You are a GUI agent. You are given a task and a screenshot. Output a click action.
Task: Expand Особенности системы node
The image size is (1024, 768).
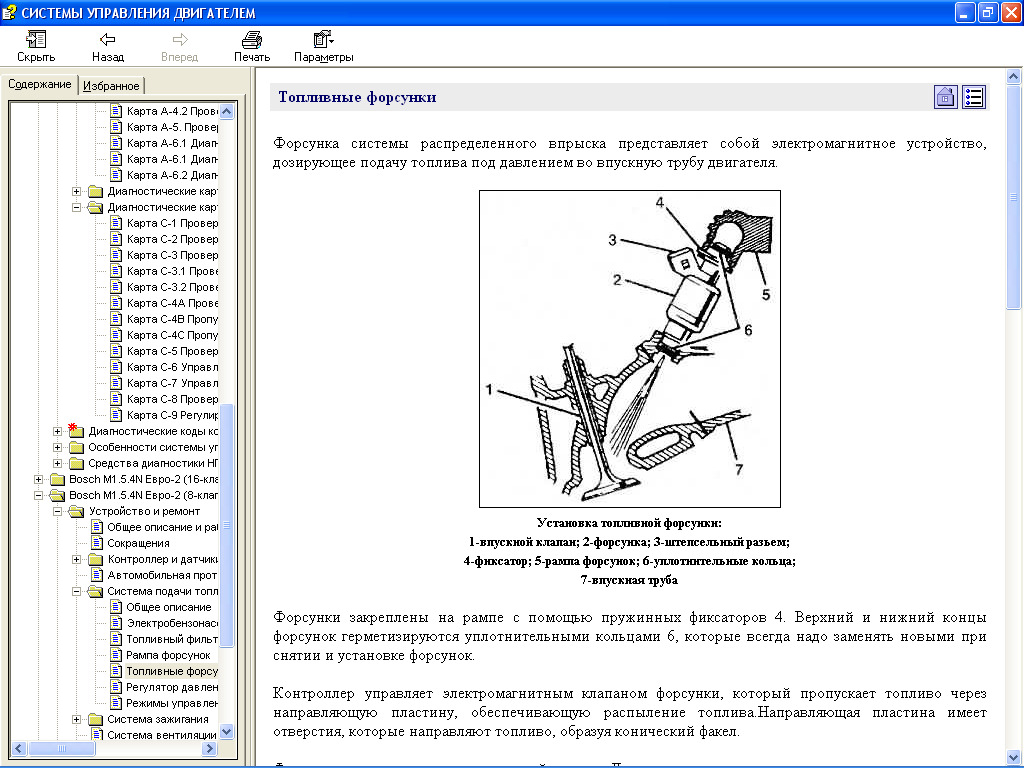[57, 447]
